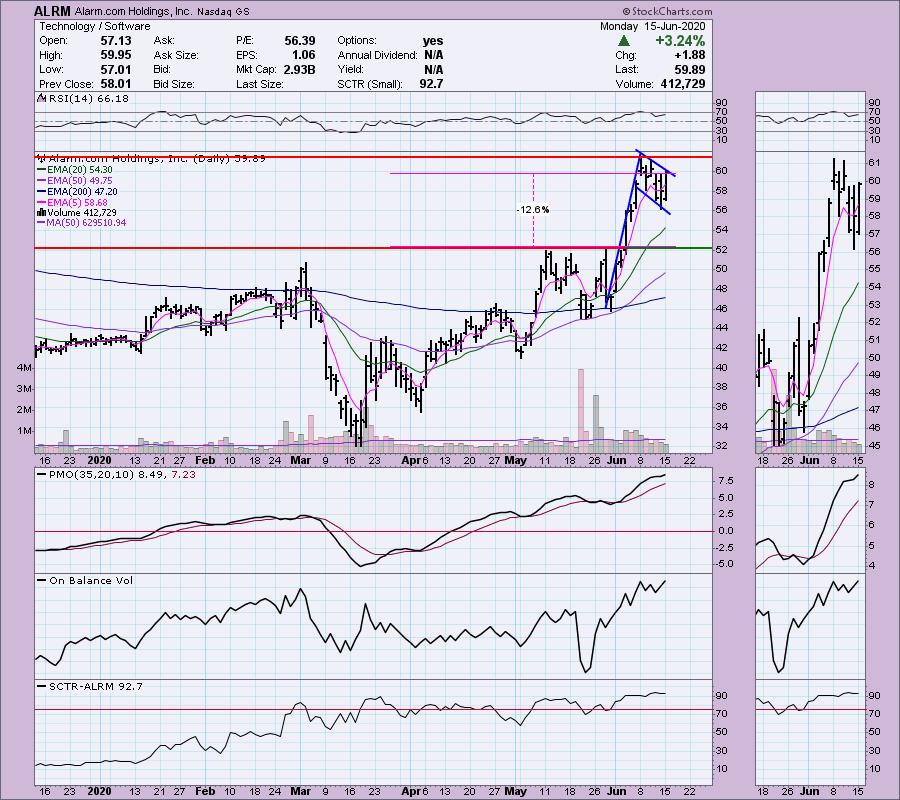Click the Low price value 57.01
The height and width of the screenshot is (800, 900).
116,69
